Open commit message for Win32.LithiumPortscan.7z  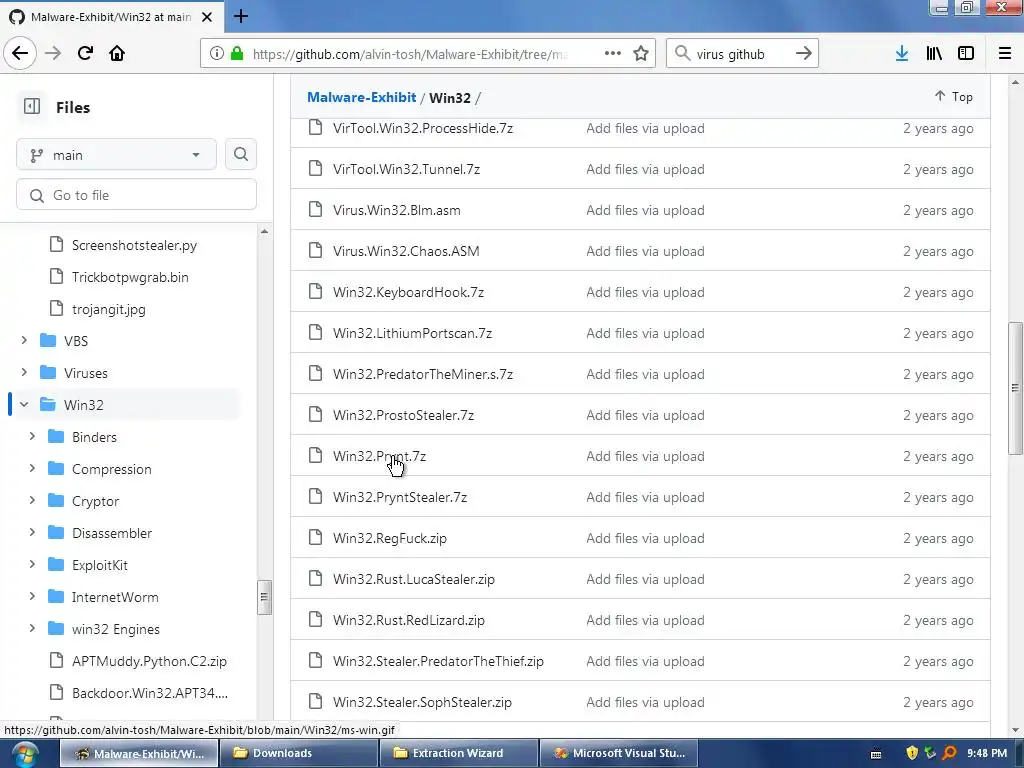[645, 333]
